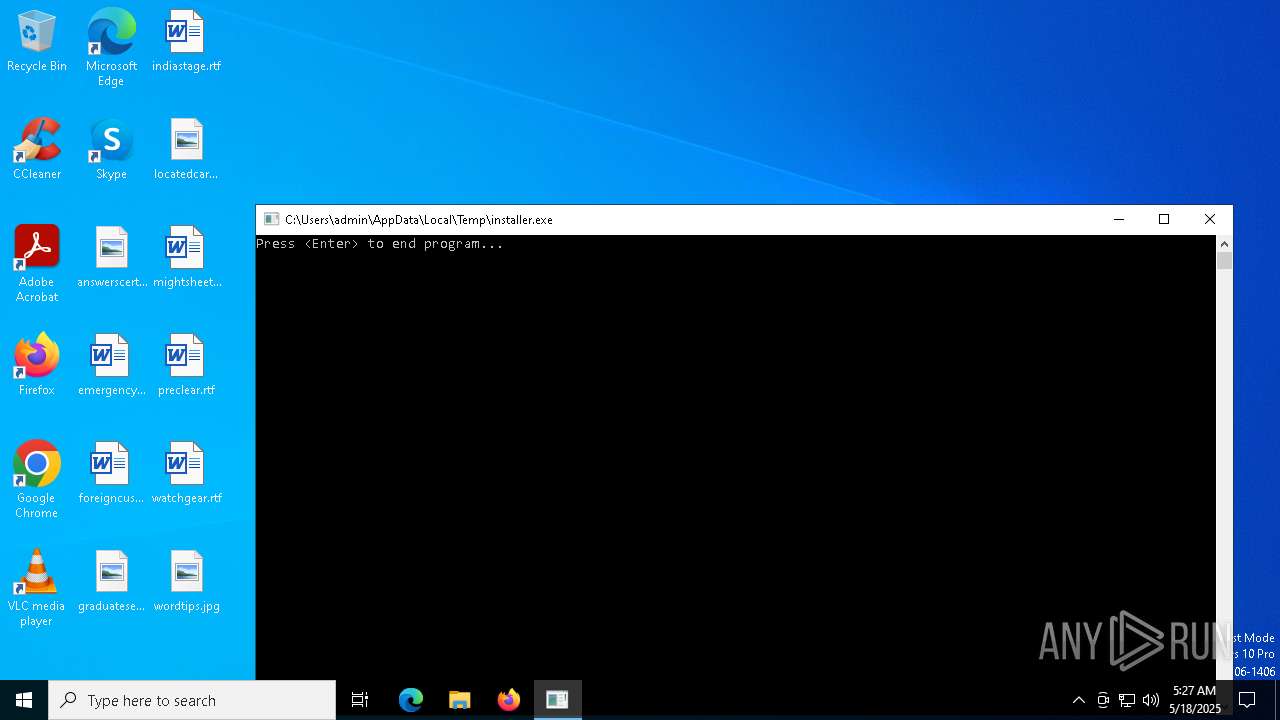Open Task View from the taskbar
This screenshot has height=720, width=1280.
coord(360,700)
